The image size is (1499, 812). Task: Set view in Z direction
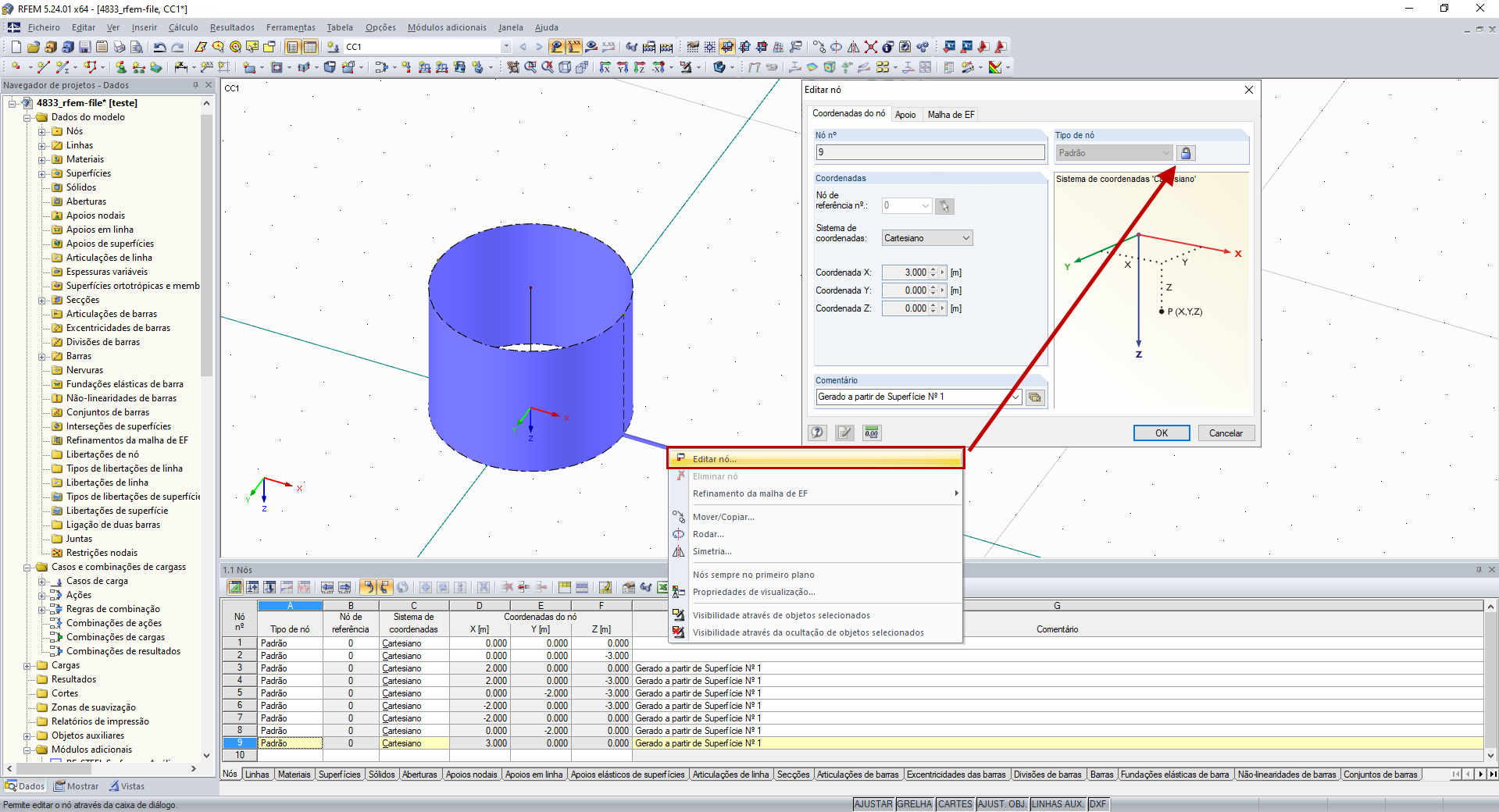[640, 67]
